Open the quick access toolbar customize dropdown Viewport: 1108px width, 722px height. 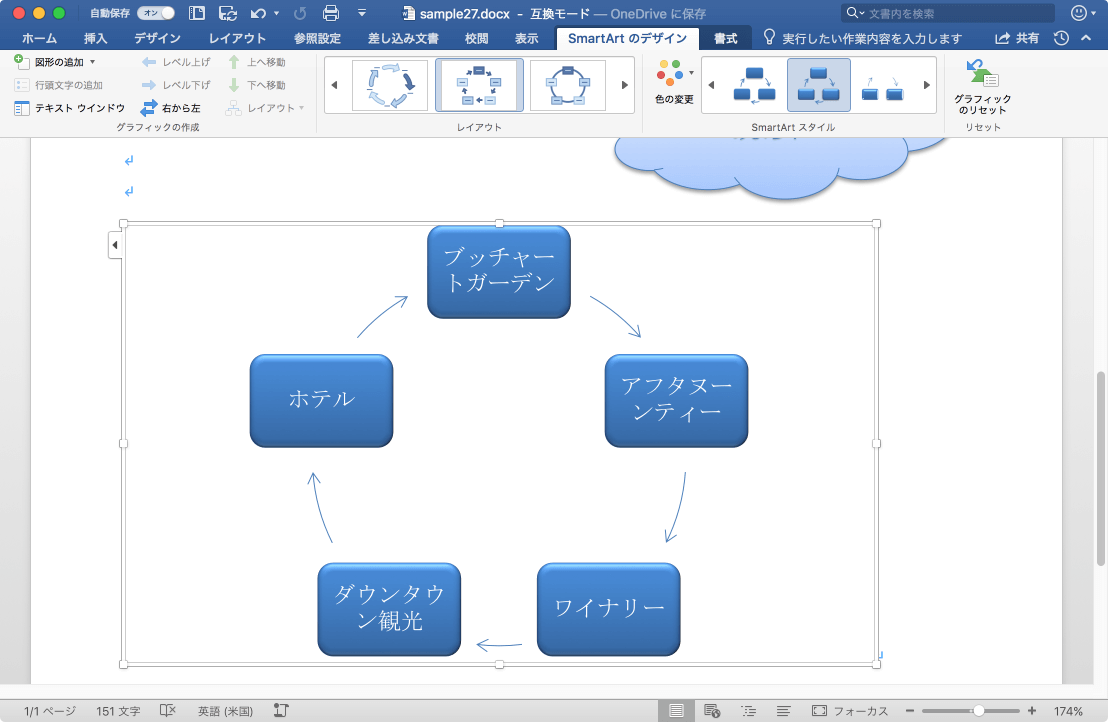click(362, 13)
